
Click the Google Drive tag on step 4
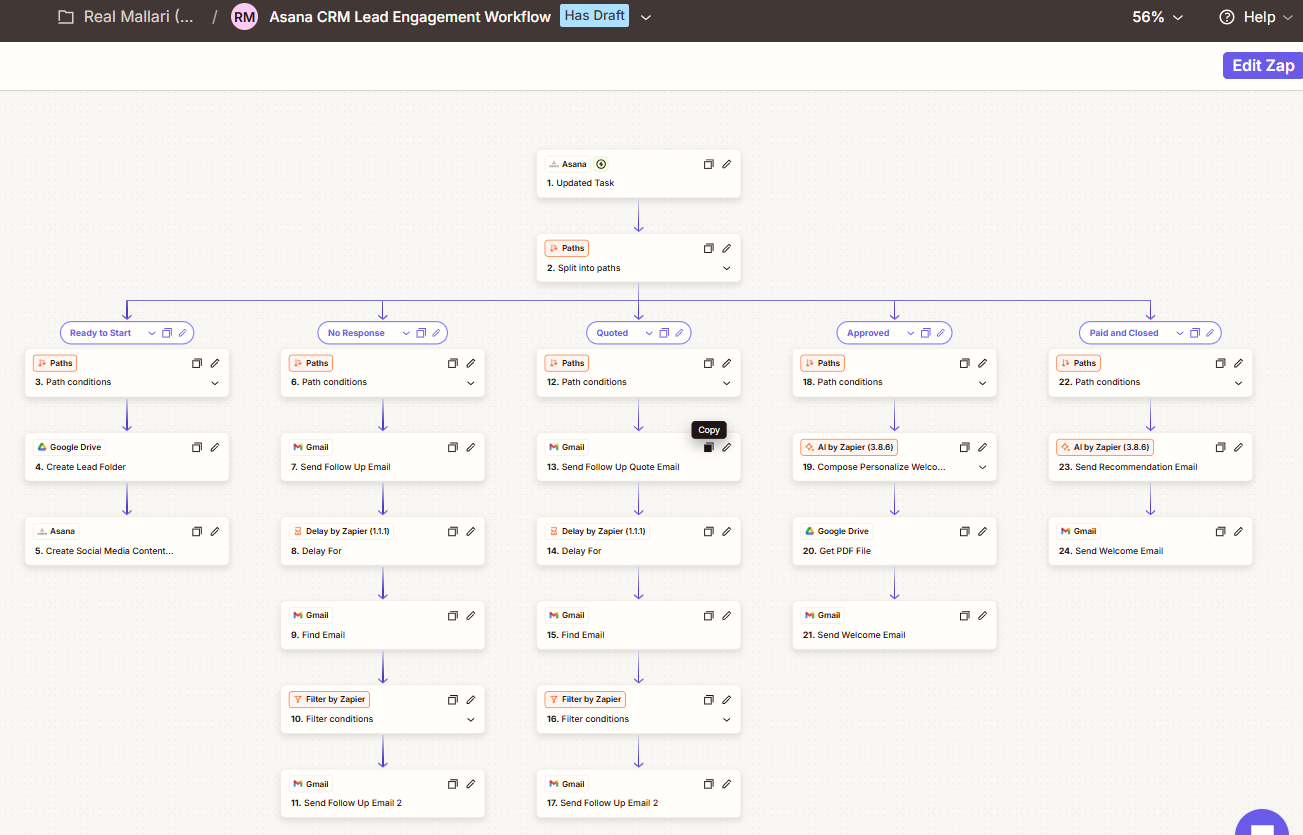(x=70, y=447)
